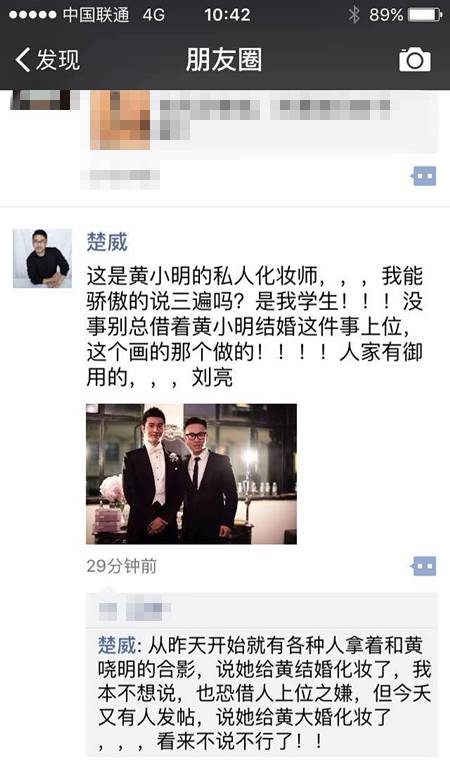Tap the back chevron arrow
Image resolution: width=450 pixels, height=773 pixels.
pyautogui.click(x=23, y=60)
